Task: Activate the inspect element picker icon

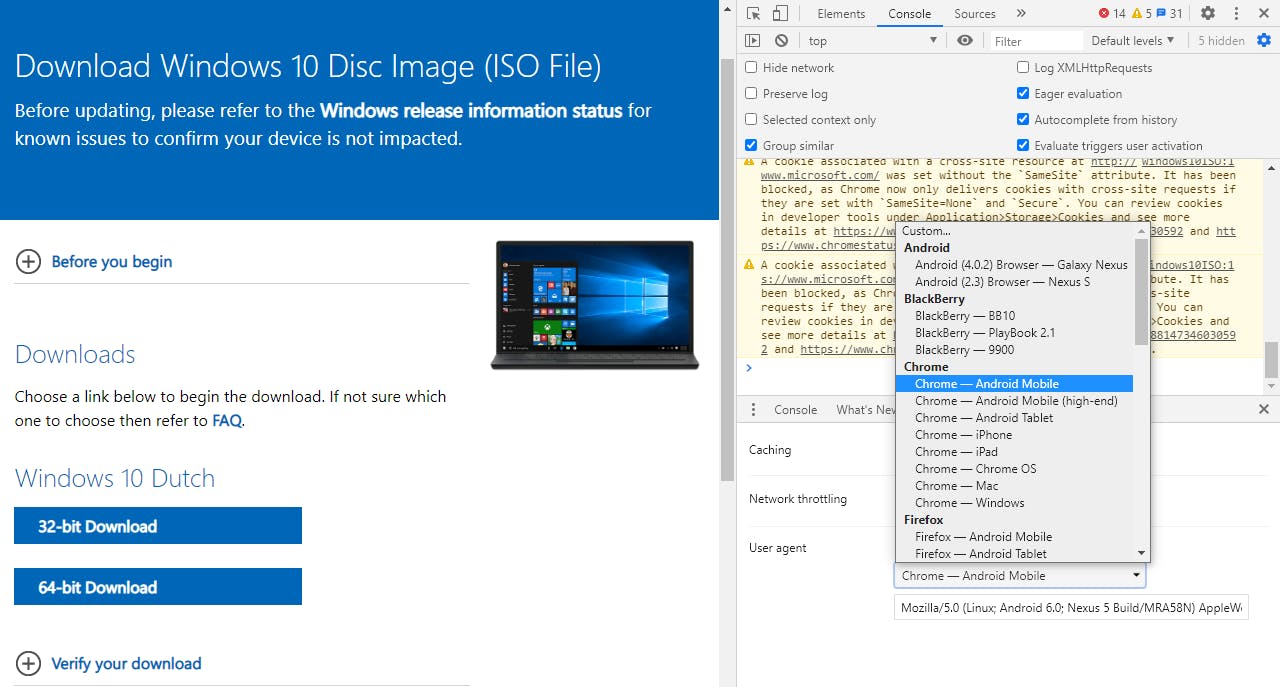Action: [x=754, y=13]
